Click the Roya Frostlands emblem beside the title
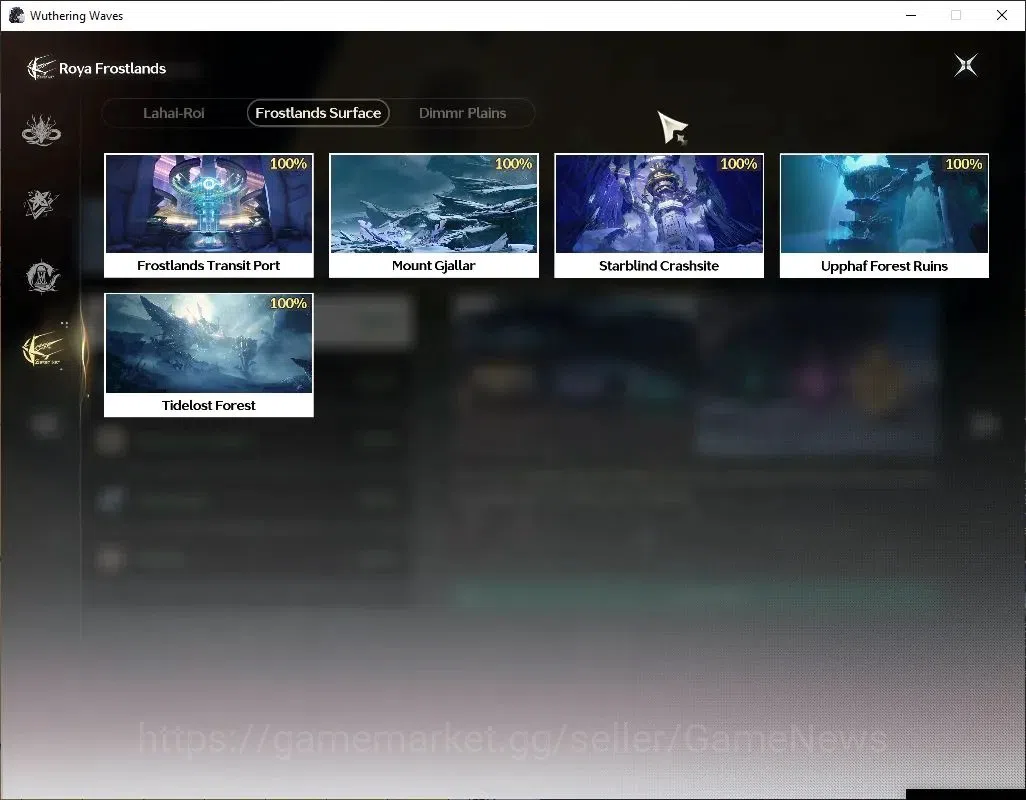The height and width of the screenshot is (800, 1026). (40, 68)
